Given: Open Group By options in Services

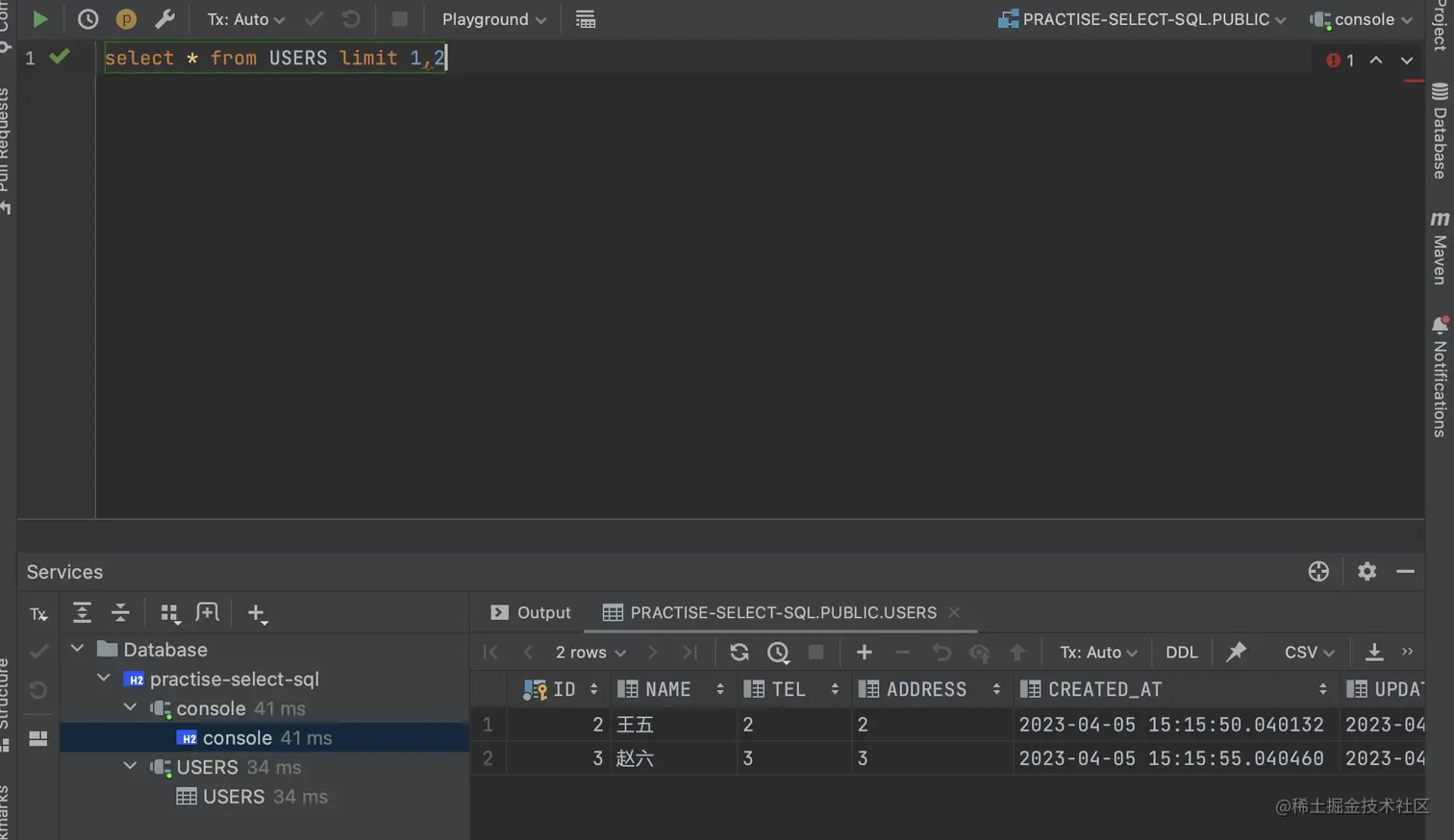Looking at the screenshot, I should pyautogui.click(x=170, y=613).
